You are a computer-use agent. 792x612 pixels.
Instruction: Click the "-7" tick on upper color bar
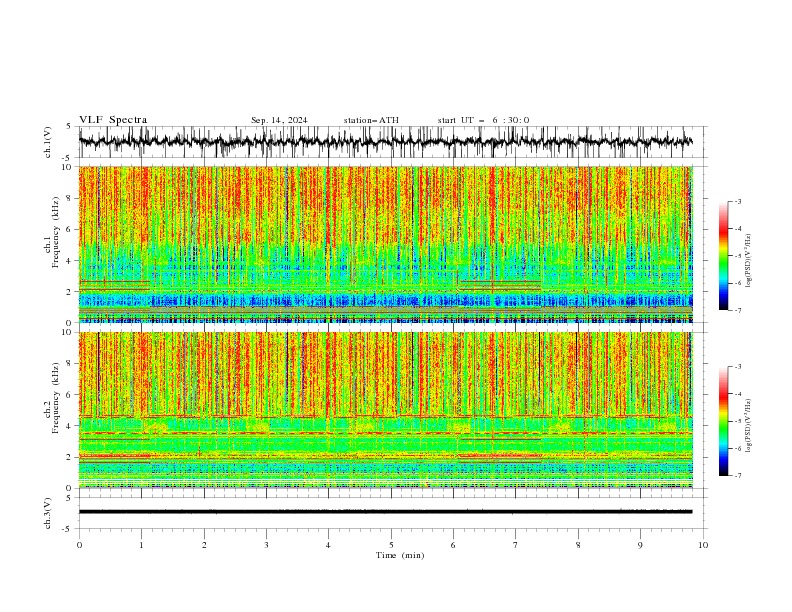[x=738, y=310]
